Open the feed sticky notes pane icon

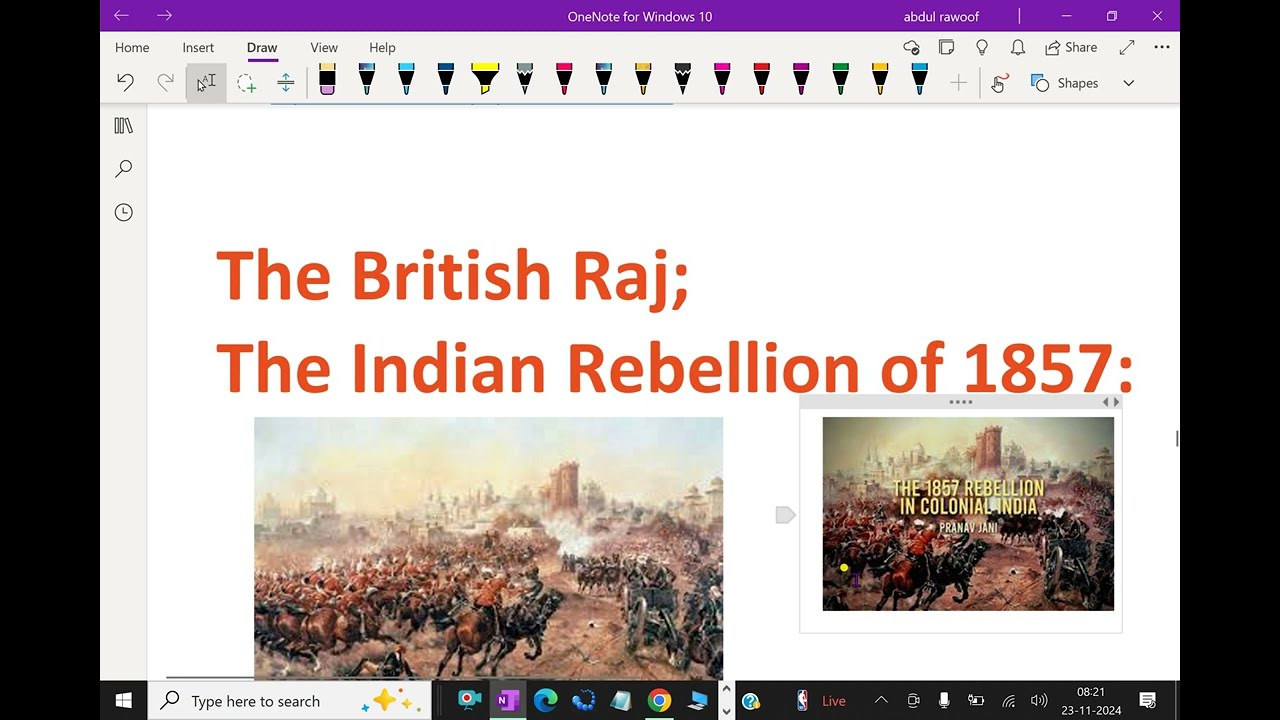[947, 47]
